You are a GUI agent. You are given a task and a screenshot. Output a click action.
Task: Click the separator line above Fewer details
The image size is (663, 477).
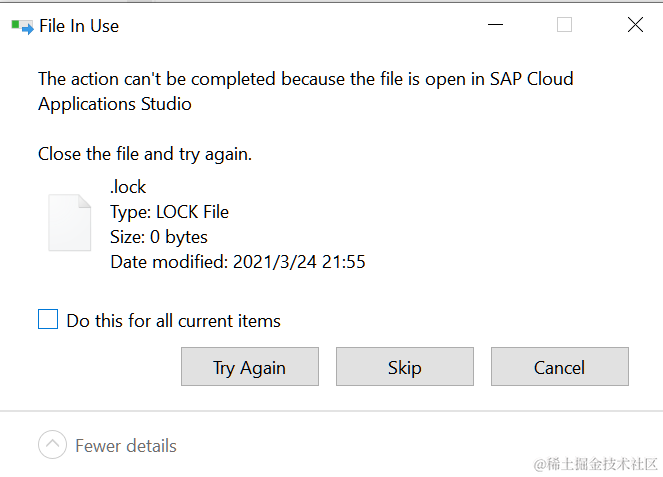331,411
